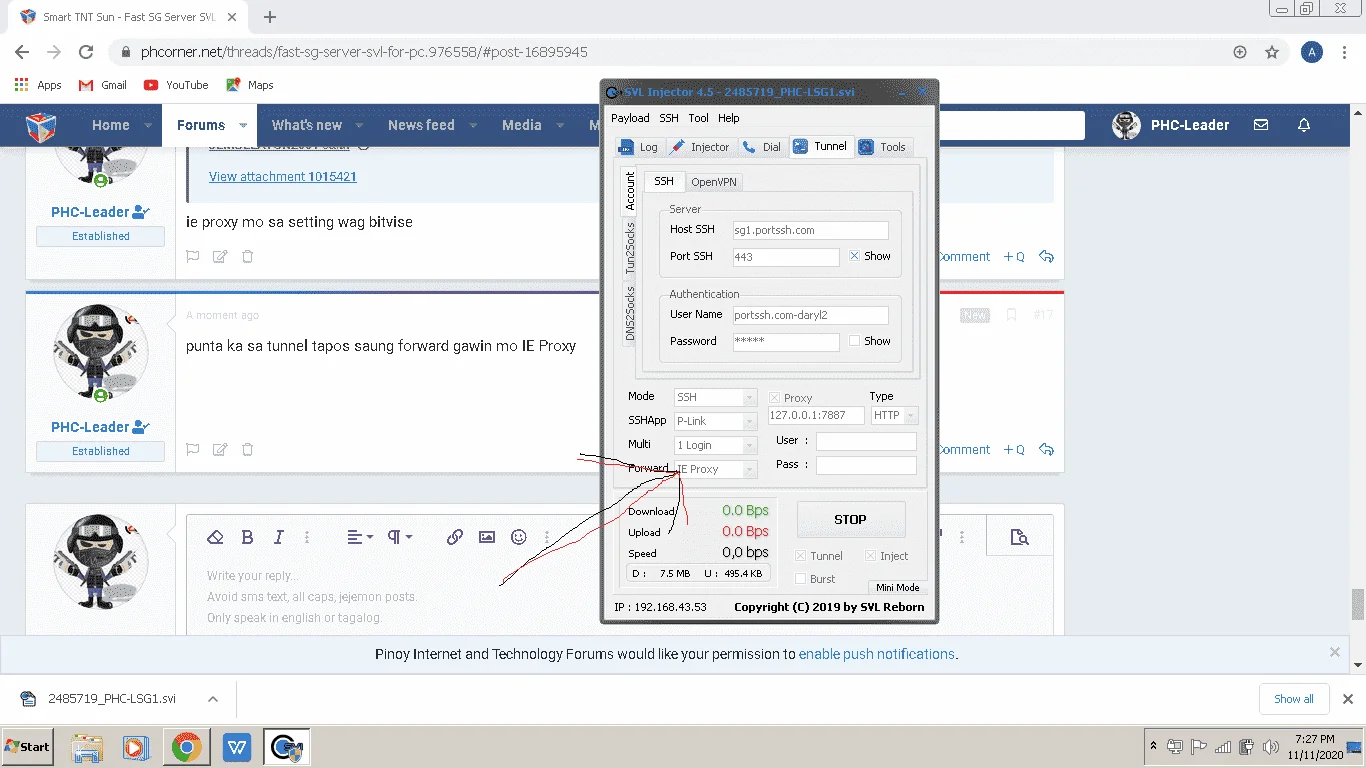Viewport: 1366px width, 768px height.
Task: Click the phcorner forum logo icon
Action: click(41, 126)
